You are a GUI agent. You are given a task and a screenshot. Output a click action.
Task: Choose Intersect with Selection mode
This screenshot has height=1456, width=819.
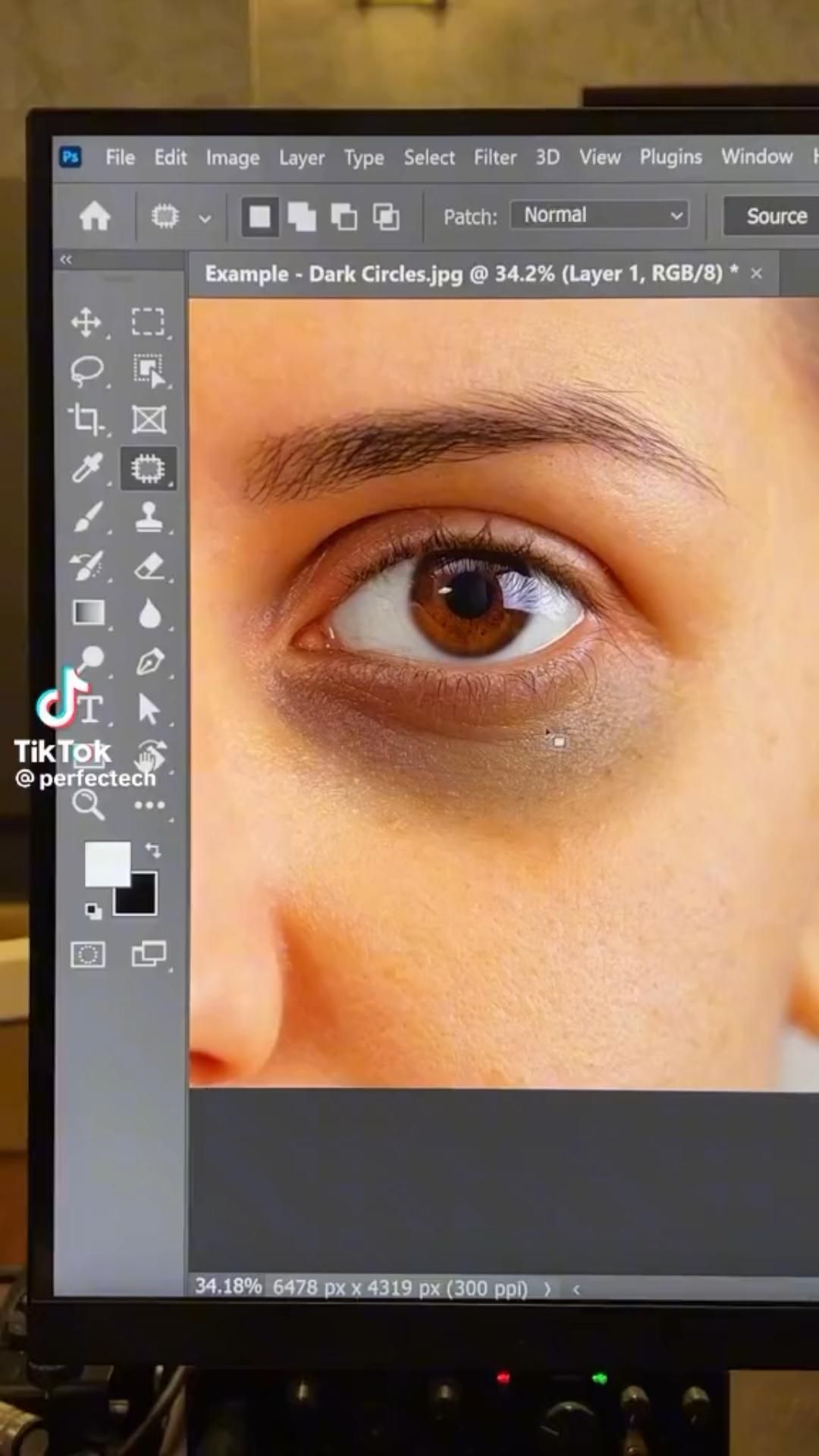(x=386, y=218)
